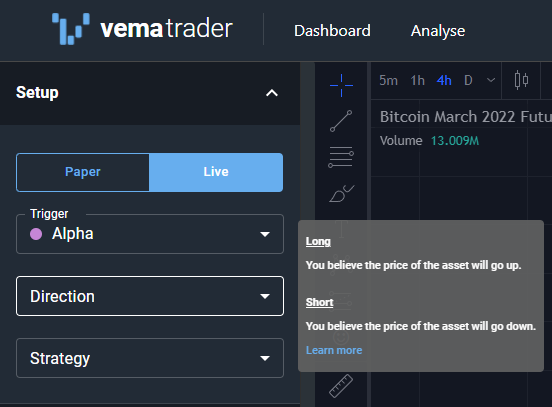
Task: Click the Learn more link
Action: tap(334, 350)
